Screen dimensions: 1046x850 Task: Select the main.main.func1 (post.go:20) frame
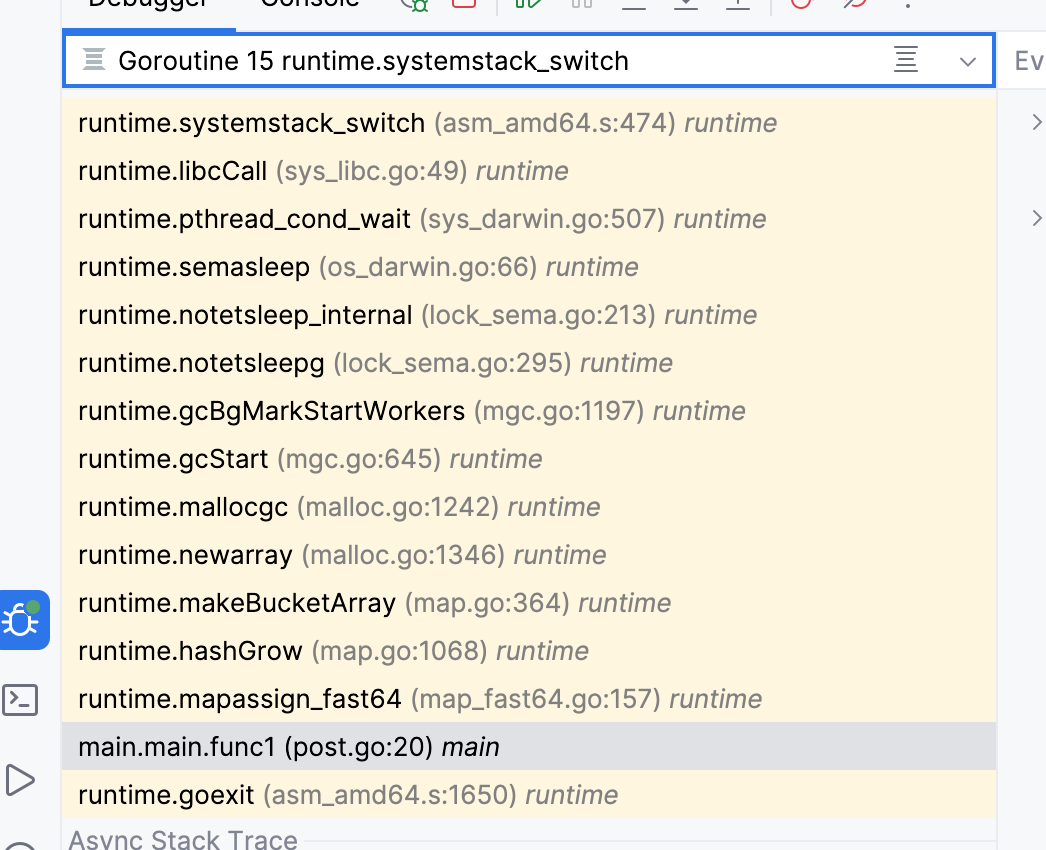tap(289, 747)
